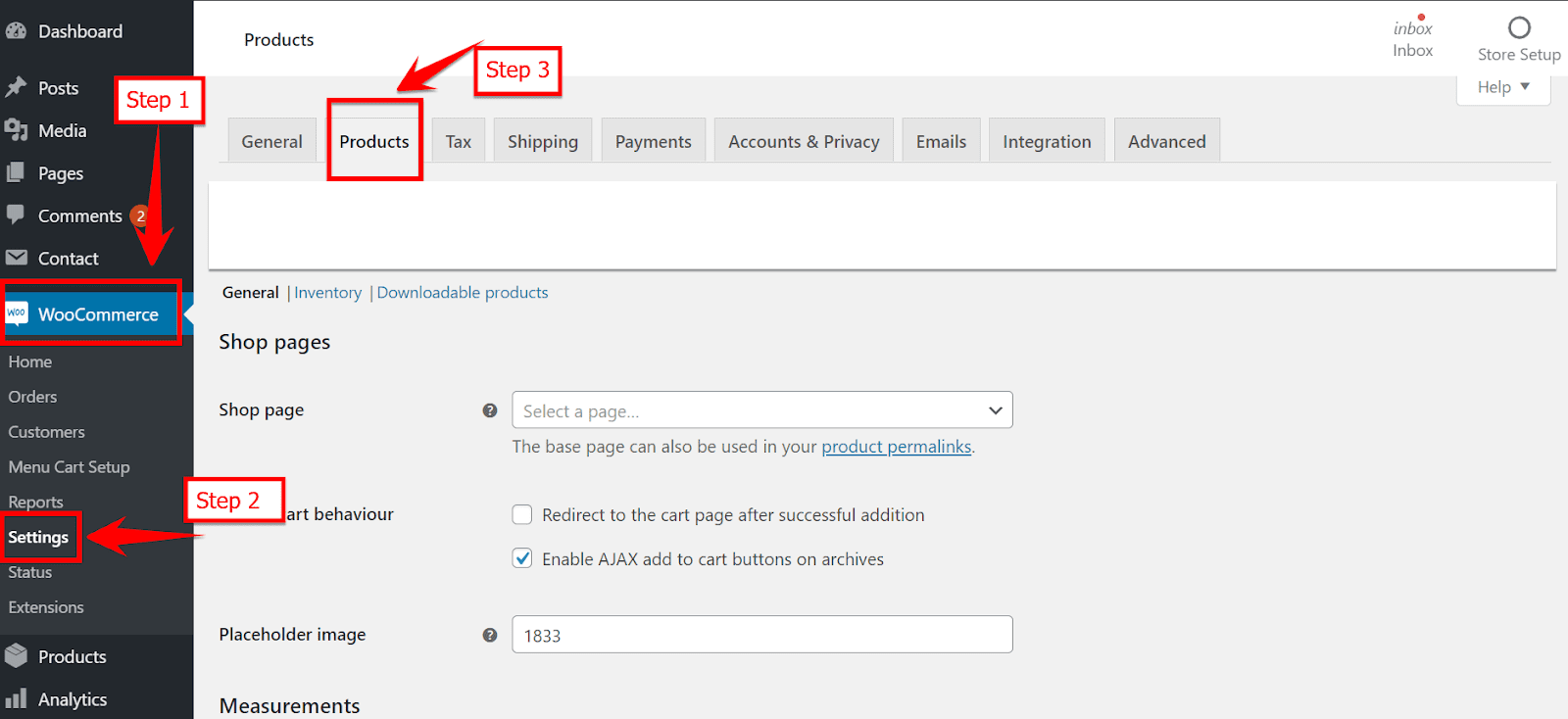The width and height of the screenshot is (1568, 719).
Task: Switch to the General settings tab
Action: 271,141
